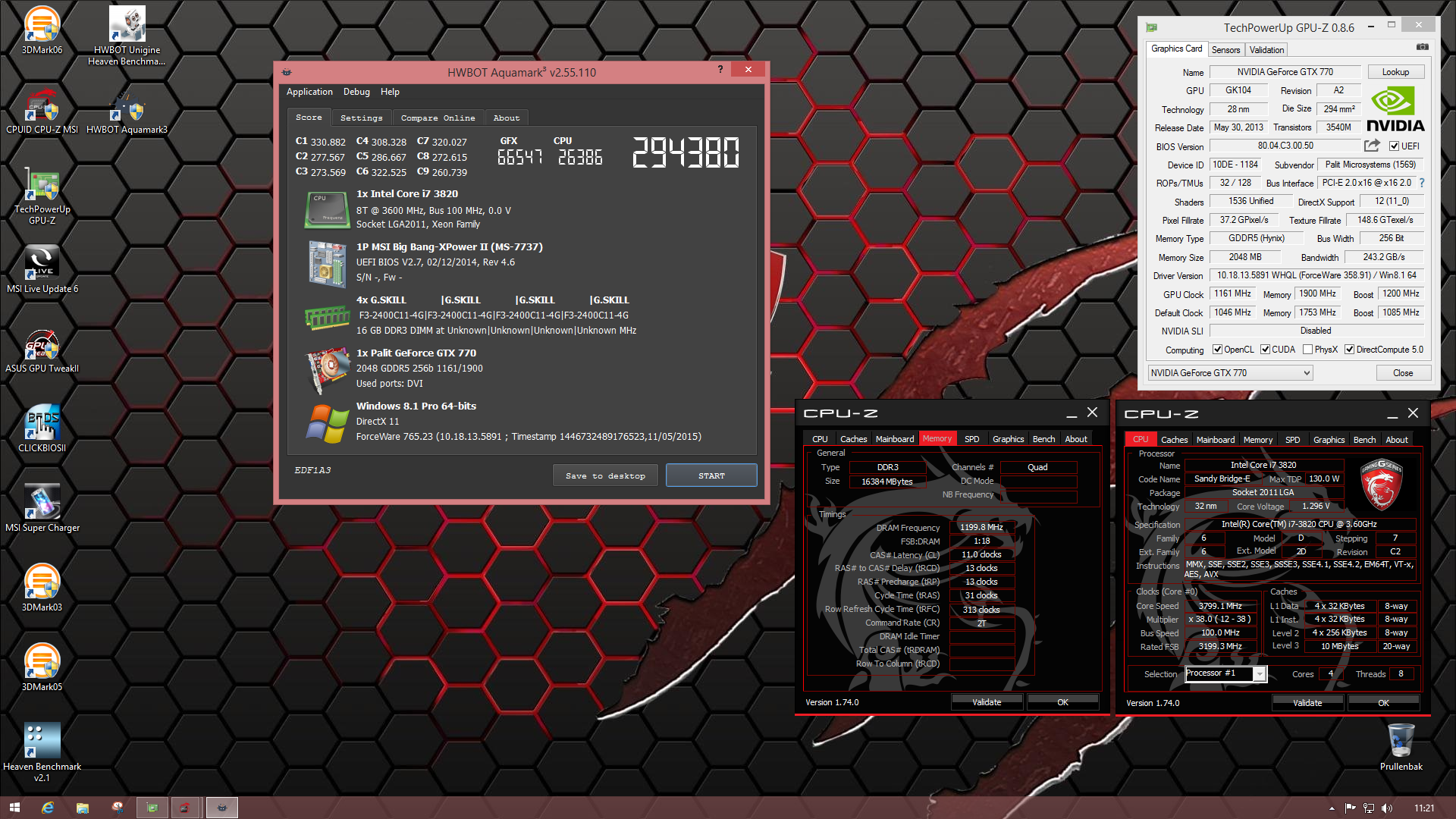Toggle the OpenCL checkbox
Viewport: 1456px width, 819px height.
(1217, 350)
